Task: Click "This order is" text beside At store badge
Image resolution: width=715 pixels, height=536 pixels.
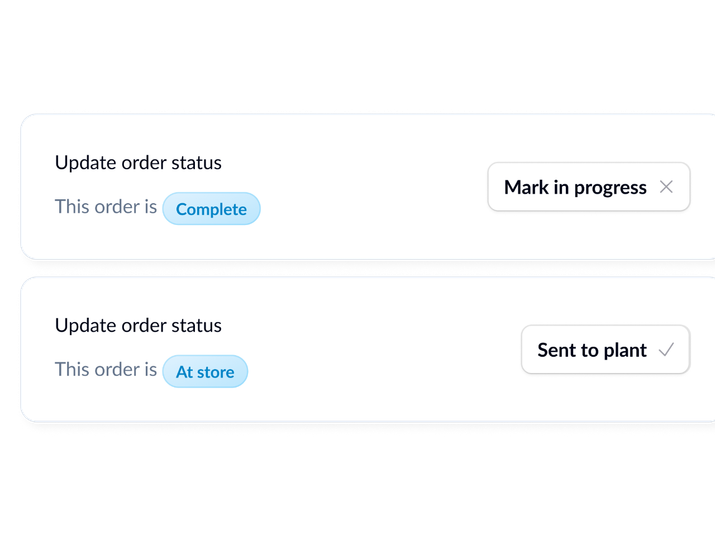Action: click(105, 370)
